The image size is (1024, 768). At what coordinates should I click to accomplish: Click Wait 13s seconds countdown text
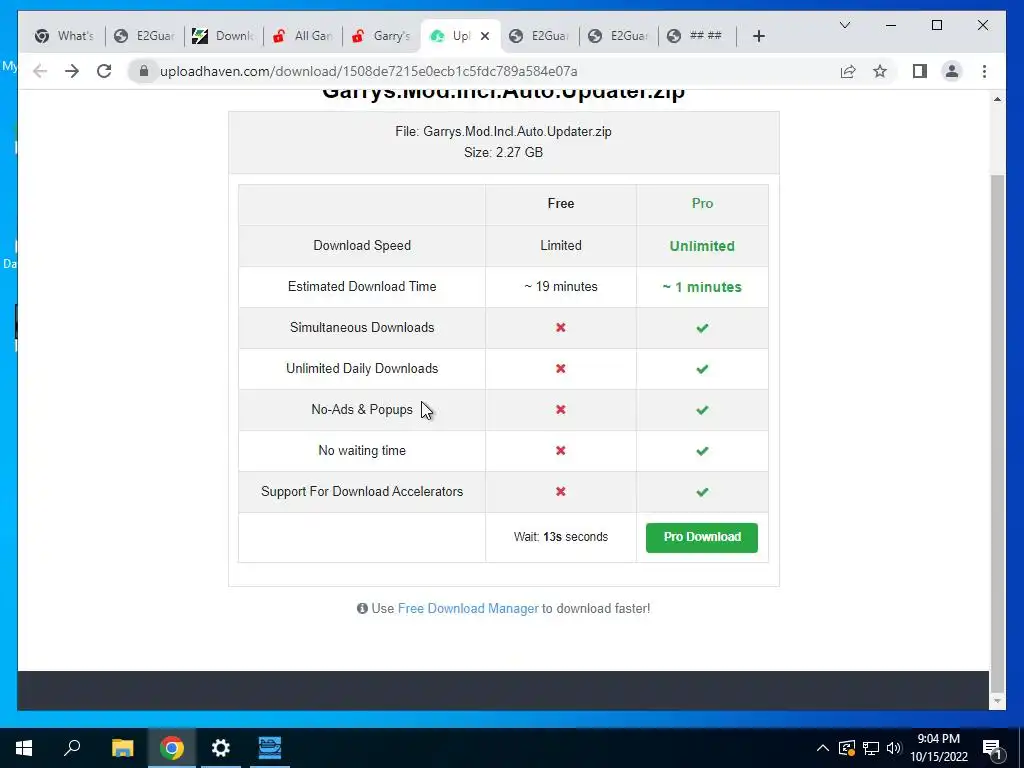[561, 537]
